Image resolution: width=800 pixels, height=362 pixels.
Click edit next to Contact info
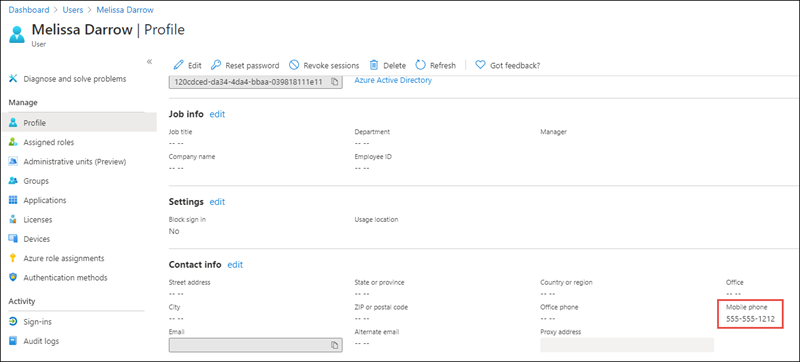[x=235, y=265]
